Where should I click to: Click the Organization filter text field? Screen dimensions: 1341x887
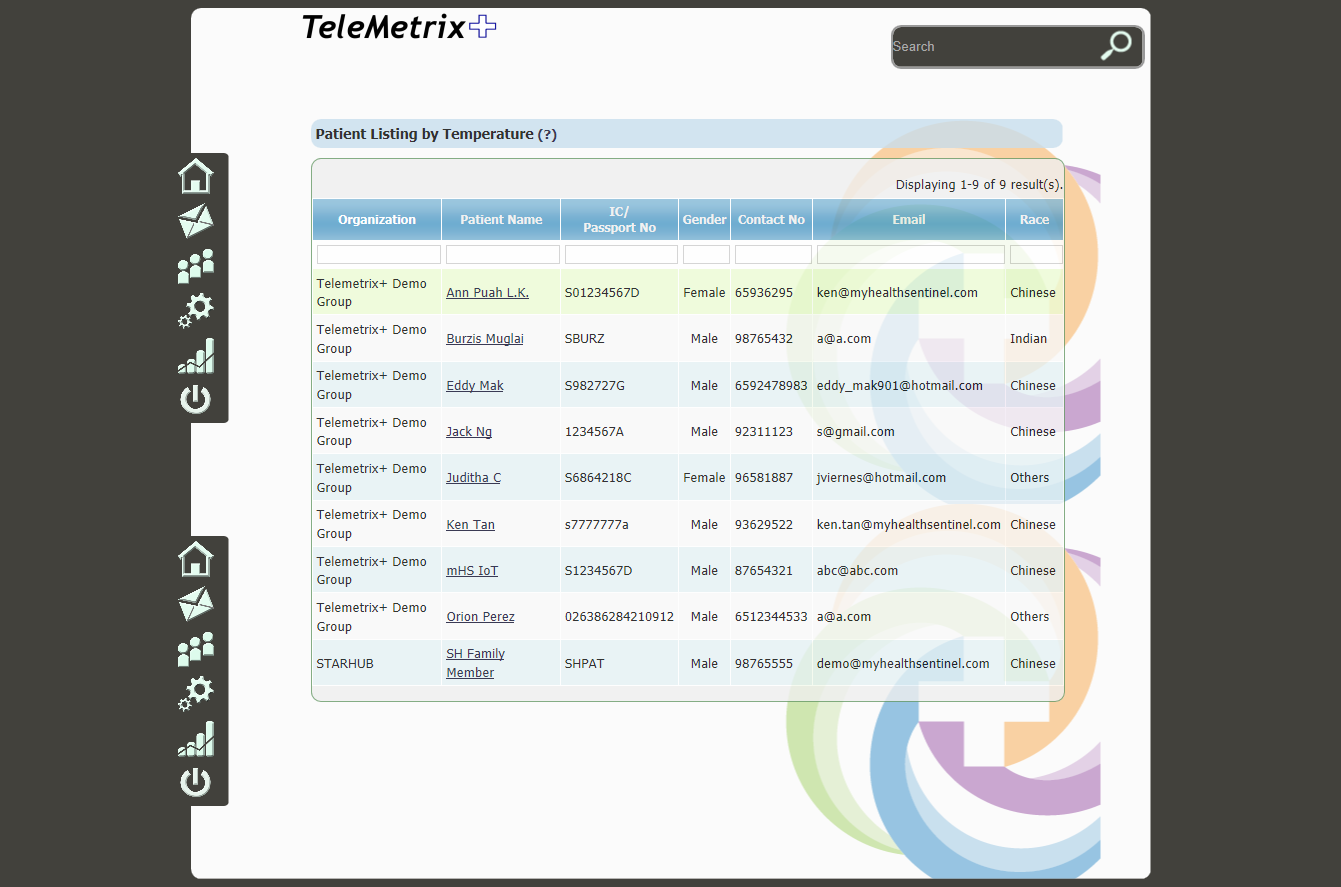[378, 255]
